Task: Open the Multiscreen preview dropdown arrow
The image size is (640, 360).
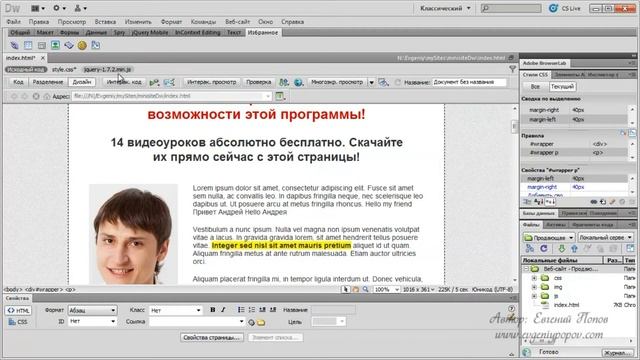Action: pos(371,82)
